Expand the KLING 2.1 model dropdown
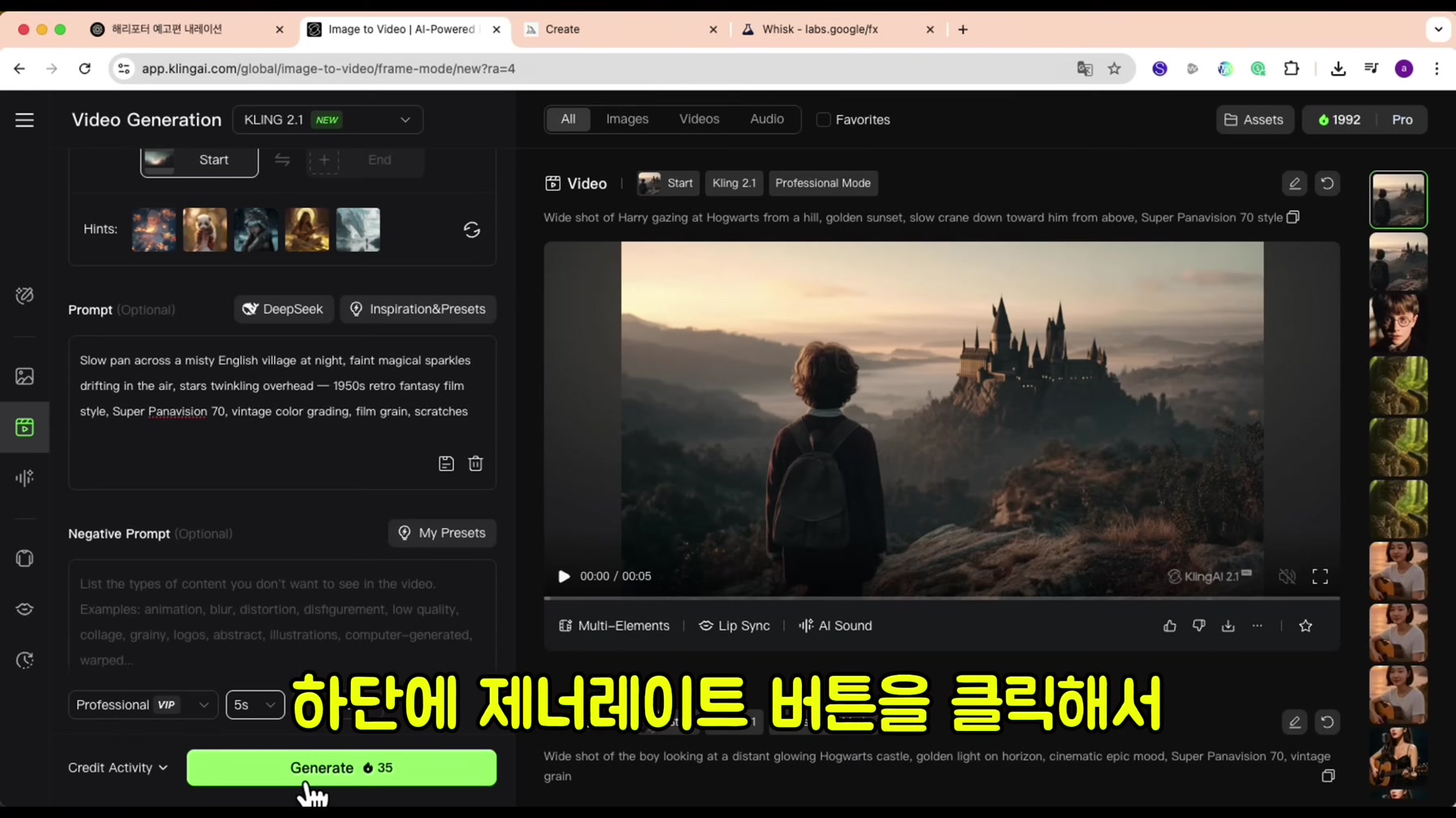Image resolution: width=1456 pixels, height=818 pixels. (x=327, y=119)
